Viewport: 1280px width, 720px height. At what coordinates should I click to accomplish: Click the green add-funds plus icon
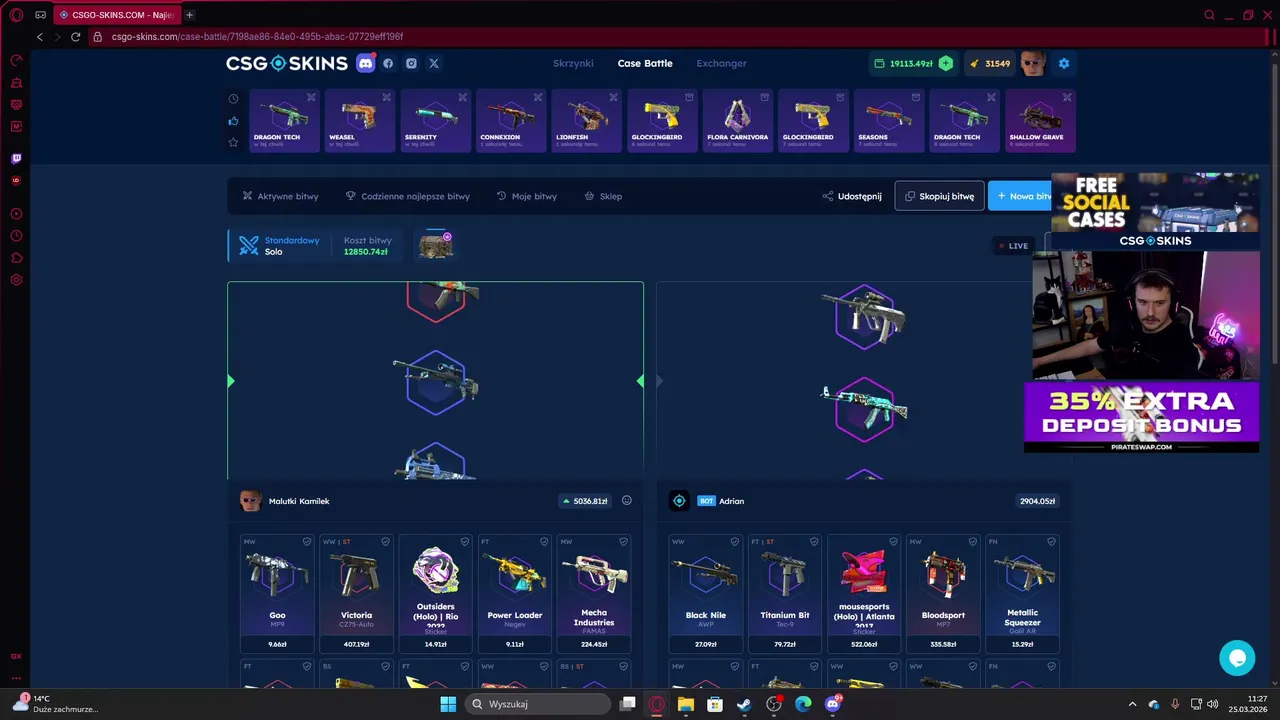click(946, 63)
